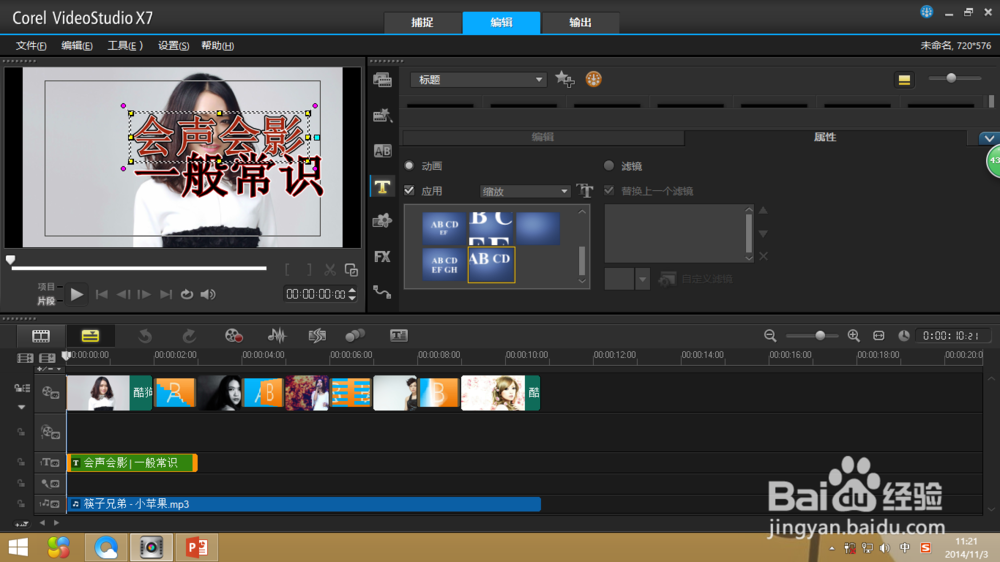Toggle music track icon
This screenshot has height=562, width=1000.
50,504
